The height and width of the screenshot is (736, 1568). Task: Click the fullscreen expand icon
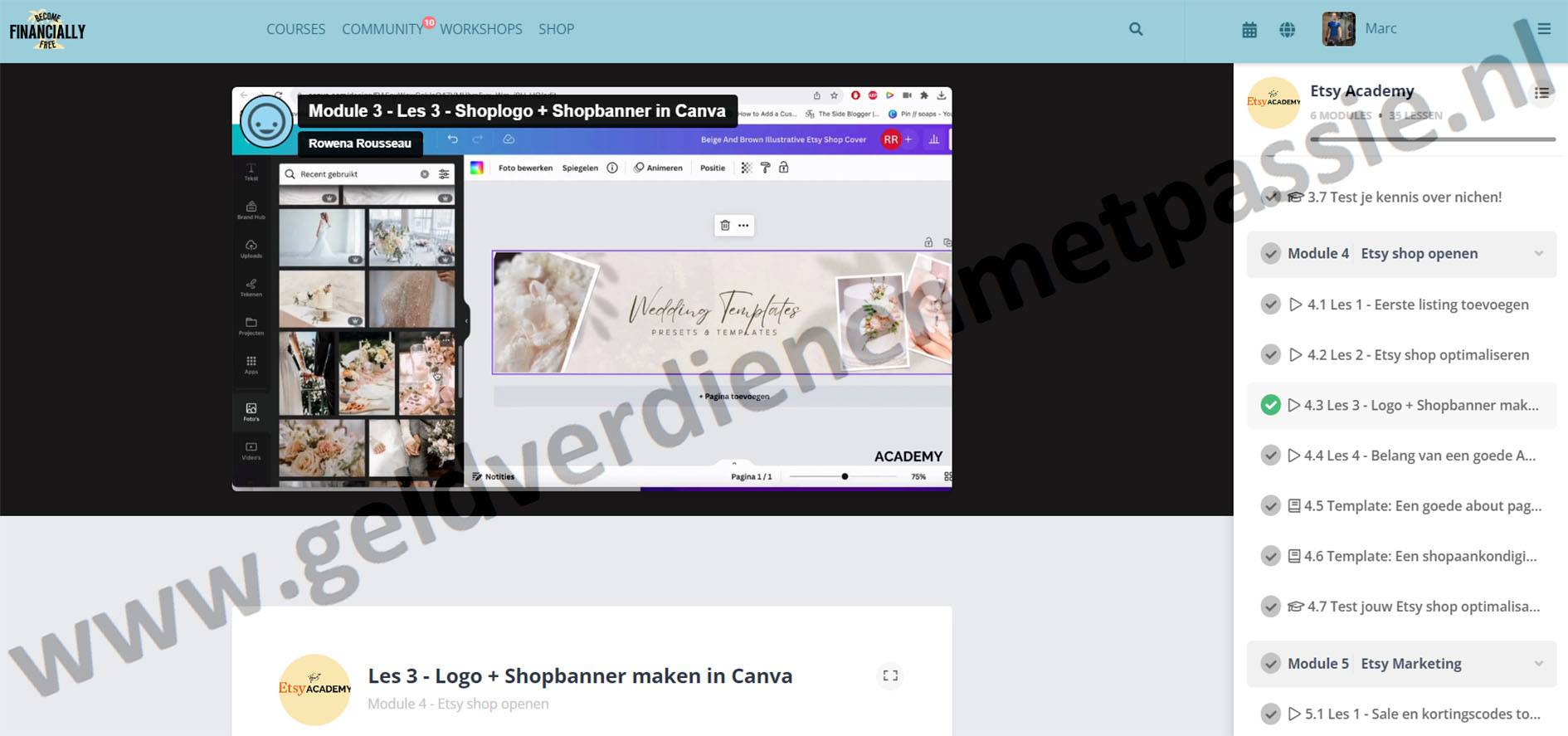[x=890, y=675]
